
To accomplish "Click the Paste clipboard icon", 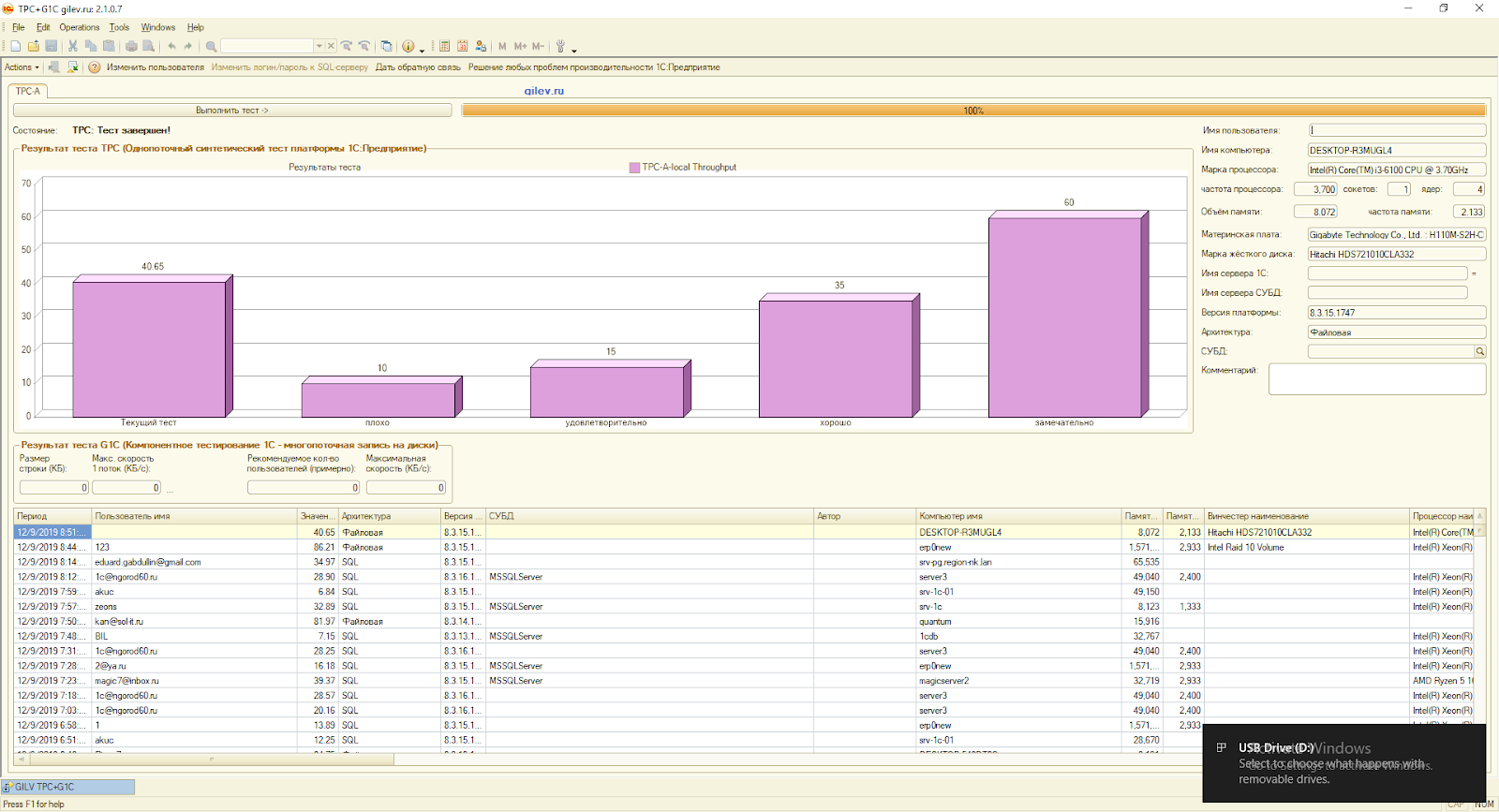I will pos(109,46).
